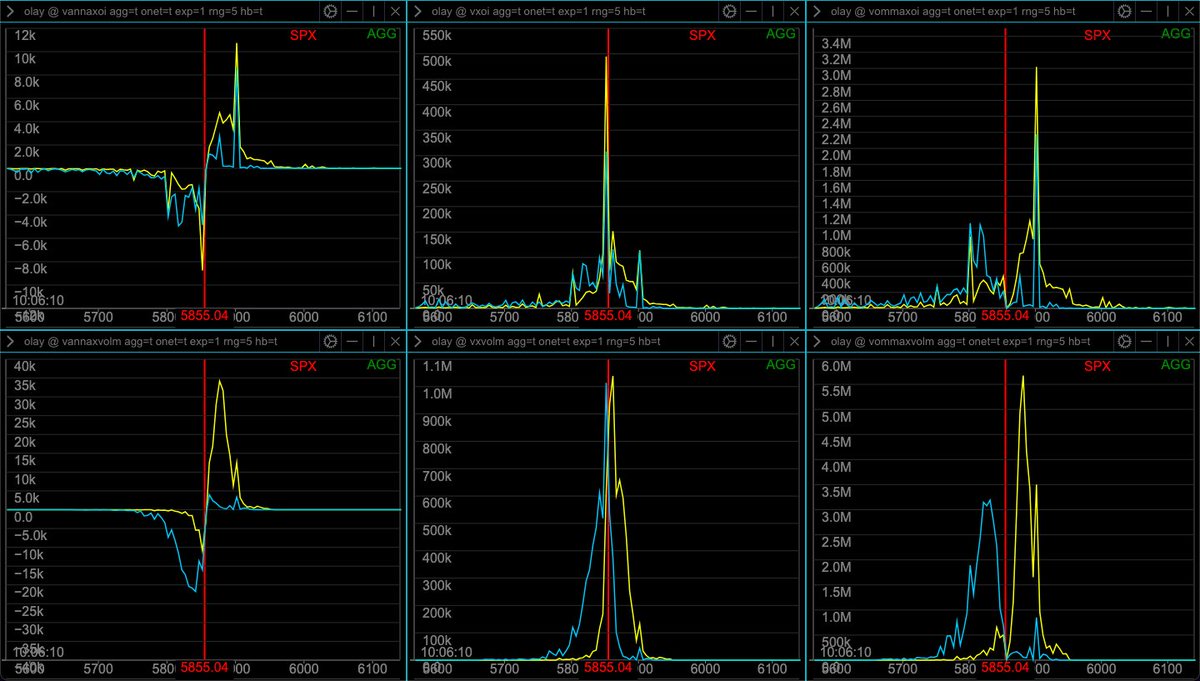Viewport: 1200px width, 681px height.
Task: Click the vertical bar icon in vannaxoi panel
Action: (x=373, y=11)
